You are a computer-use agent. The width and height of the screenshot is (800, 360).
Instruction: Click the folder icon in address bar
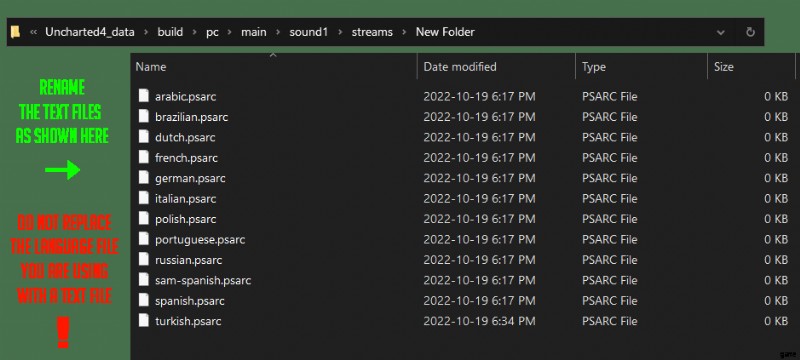pos(15,32)
